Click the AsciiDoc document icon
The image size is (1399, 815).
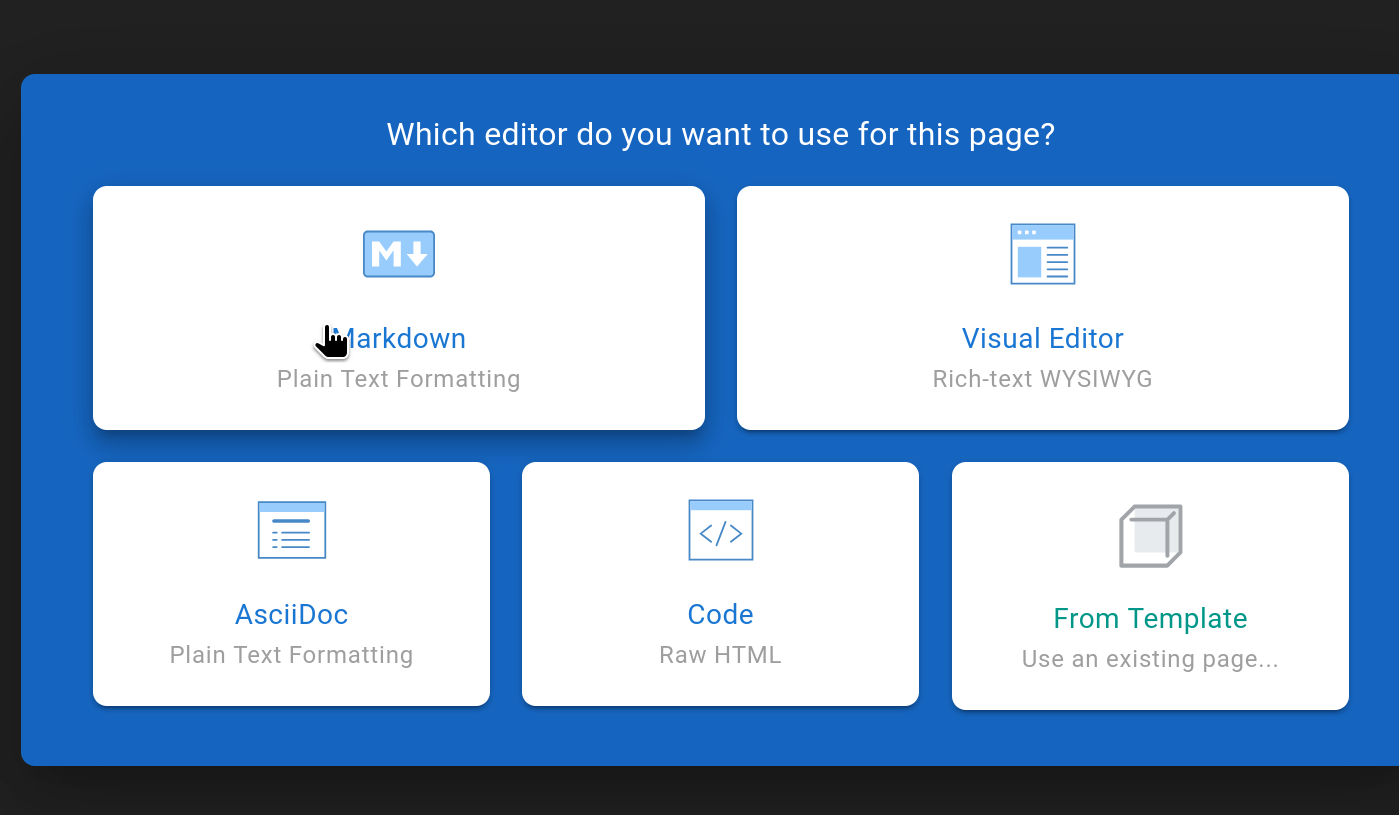tap(292, 530)
